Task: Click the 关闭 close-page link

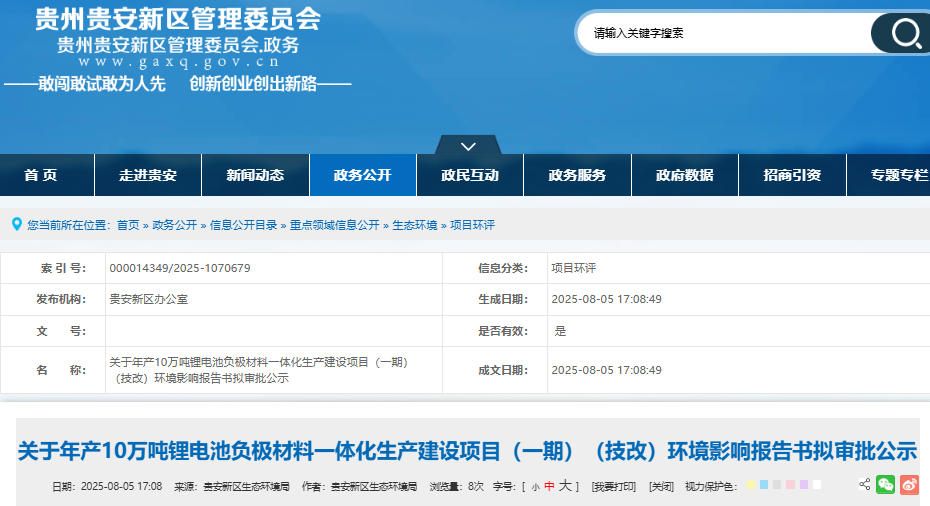Action: [x=661, y=487]
